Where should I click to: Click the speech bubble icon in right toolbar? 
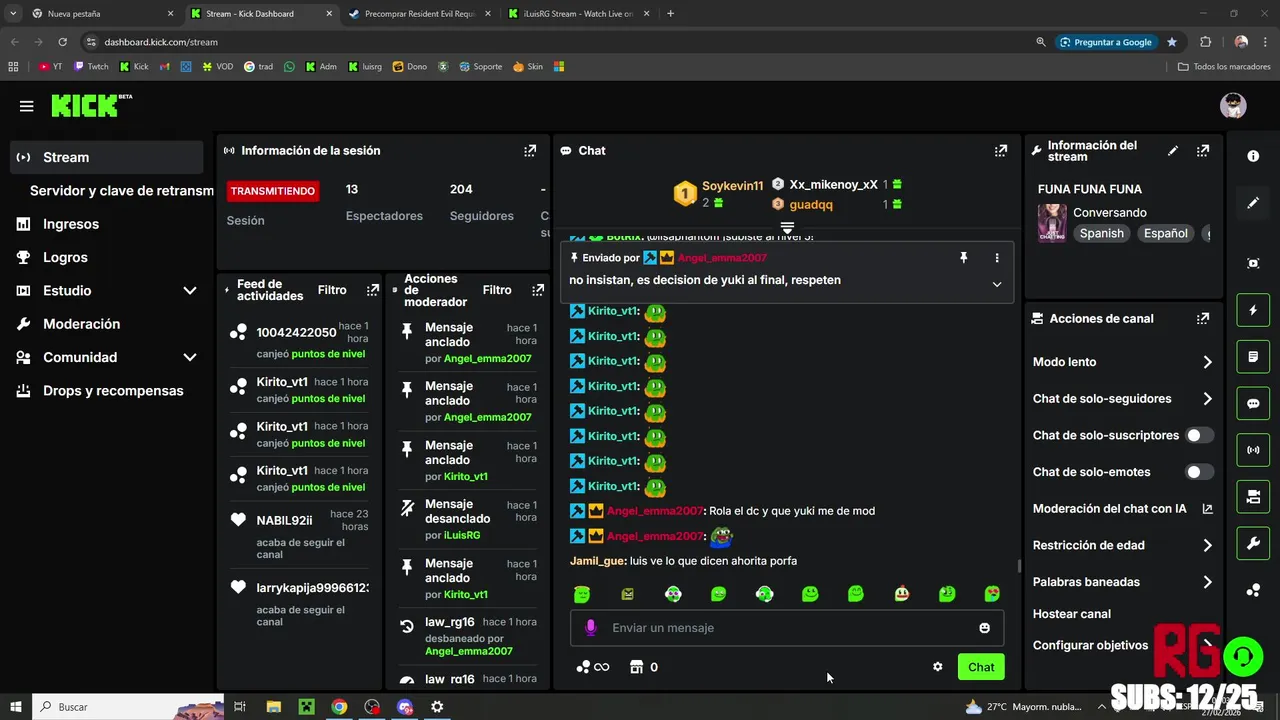click(1253, 404)
